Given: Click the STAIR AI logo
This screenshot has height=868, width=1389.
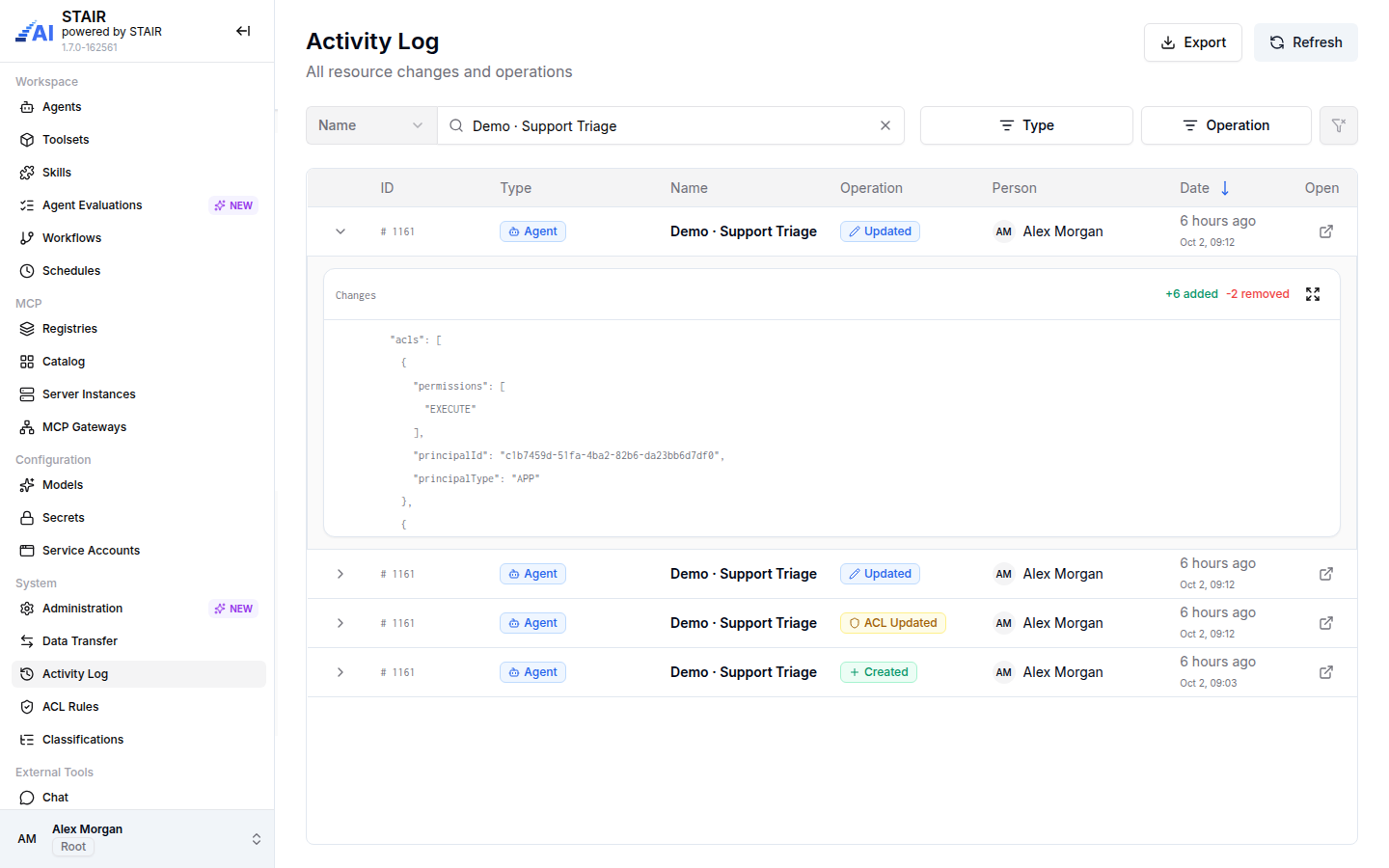Looking at the screenshot, I should pyautogui.click(x=35, y=32).
